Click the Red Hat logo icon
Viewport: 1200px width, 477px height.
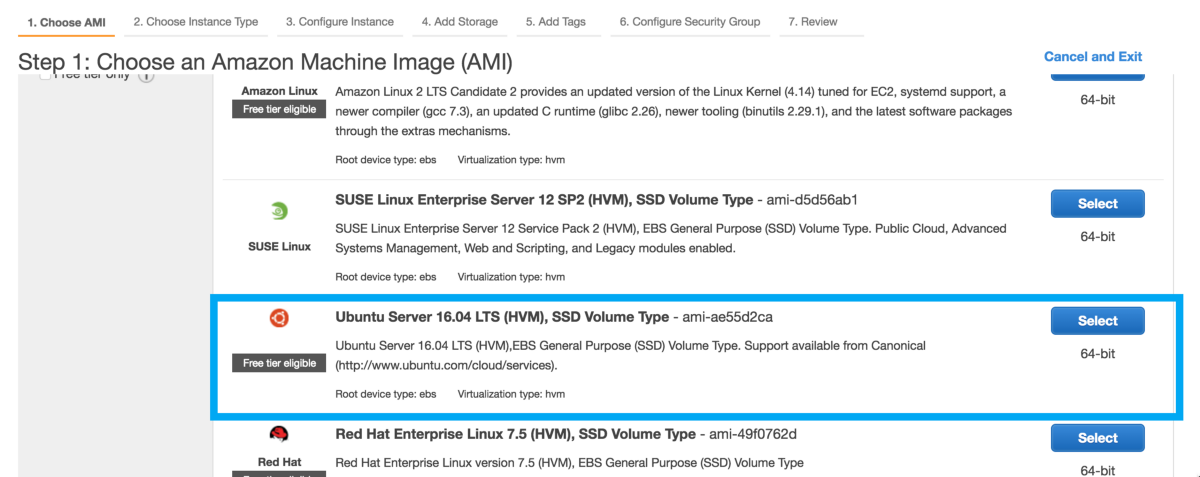(279, 434)
